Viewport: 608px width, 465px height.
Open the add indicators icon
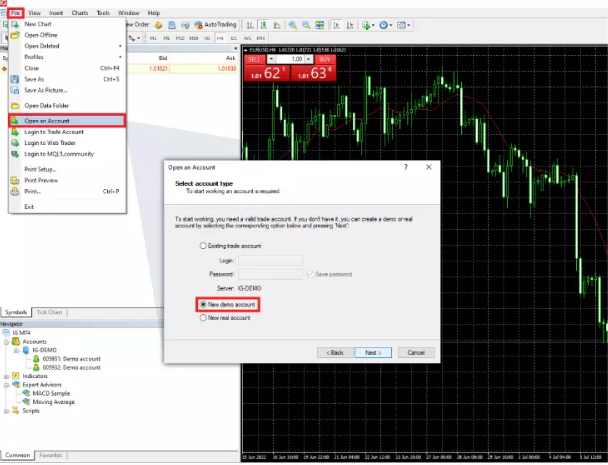(366, 25)
